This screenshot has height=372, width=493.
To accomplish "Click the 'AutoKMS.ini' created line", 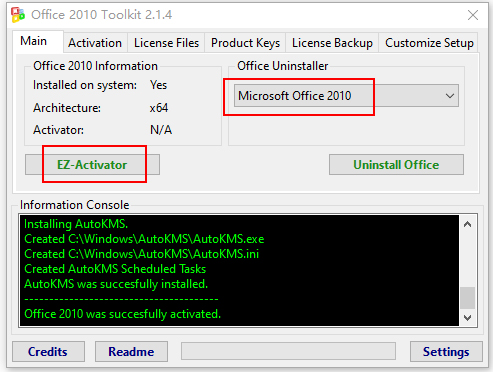I will [141, 254].
